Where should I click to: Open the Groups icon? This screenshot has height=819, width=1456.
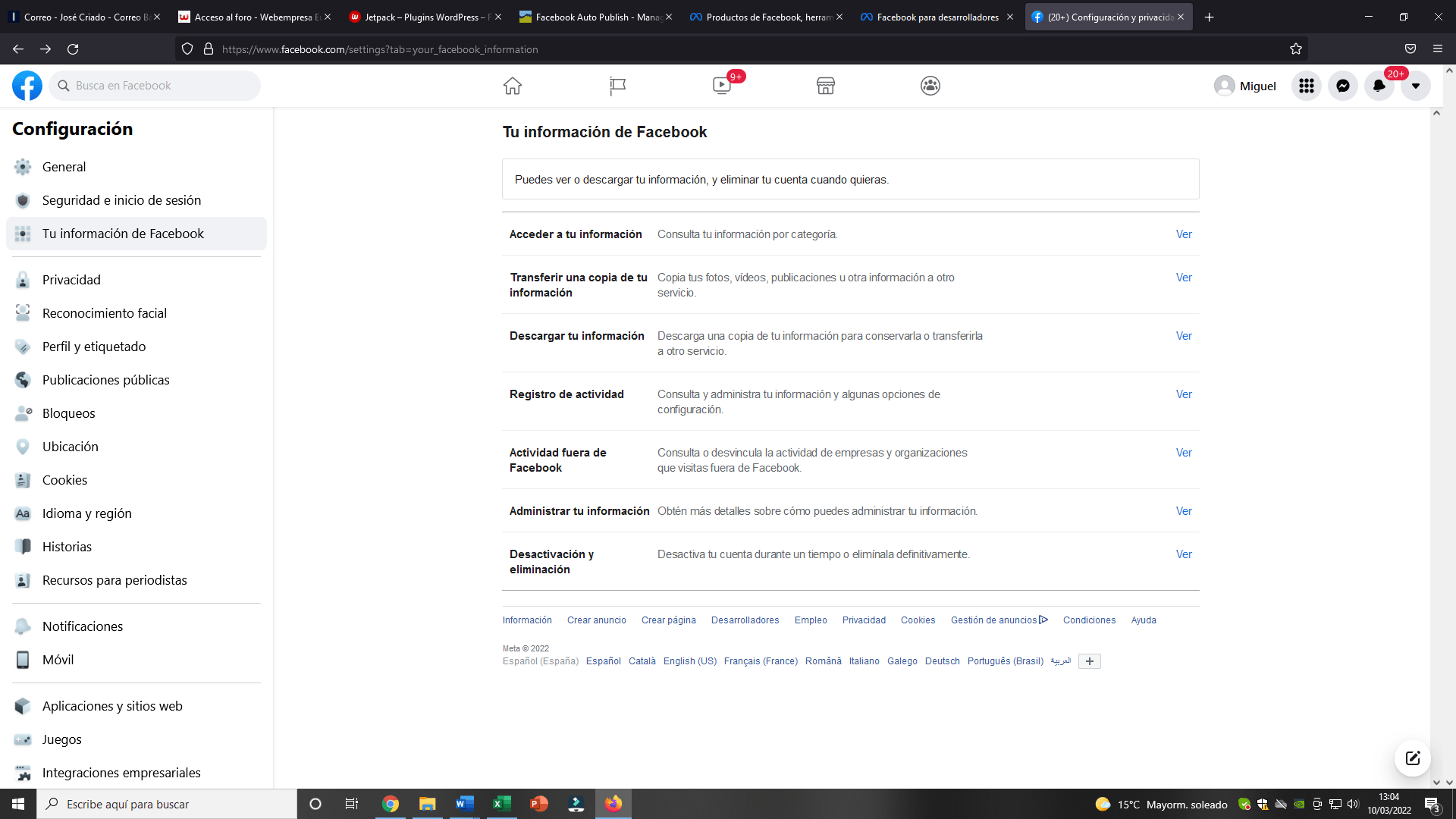click(x=930, y=86)
